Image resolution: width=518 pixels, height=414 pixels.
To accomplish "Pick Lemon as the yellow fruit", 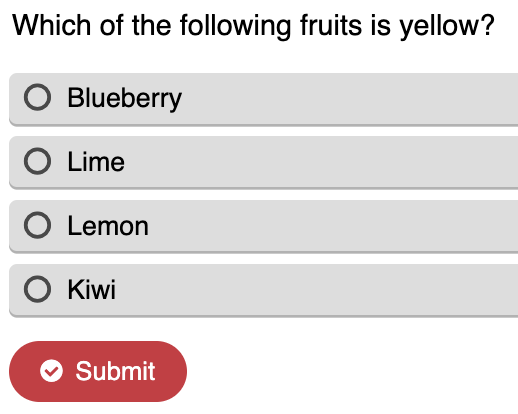I will click(37, 225).
